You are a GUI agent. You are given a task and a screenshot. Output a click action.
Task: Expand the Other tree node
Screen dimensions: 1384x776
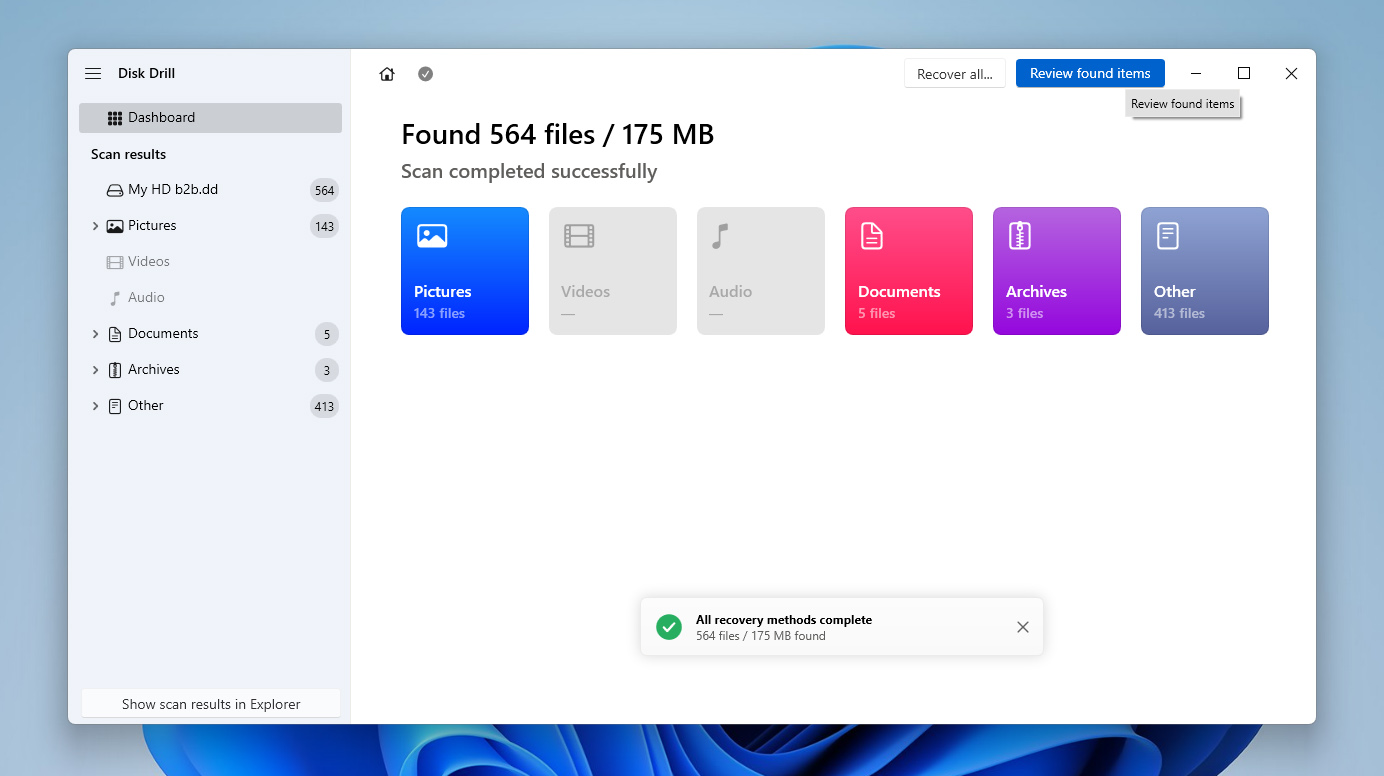(95, 406)
